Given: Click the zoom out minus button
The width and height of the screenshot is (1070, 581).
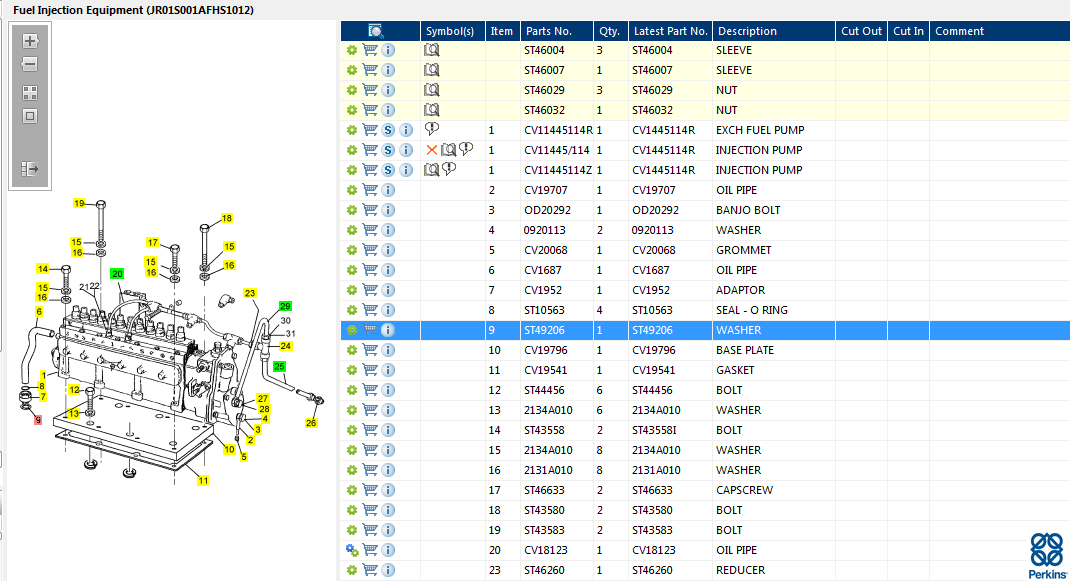Looking at the screenshot, I should coord(30,65).
